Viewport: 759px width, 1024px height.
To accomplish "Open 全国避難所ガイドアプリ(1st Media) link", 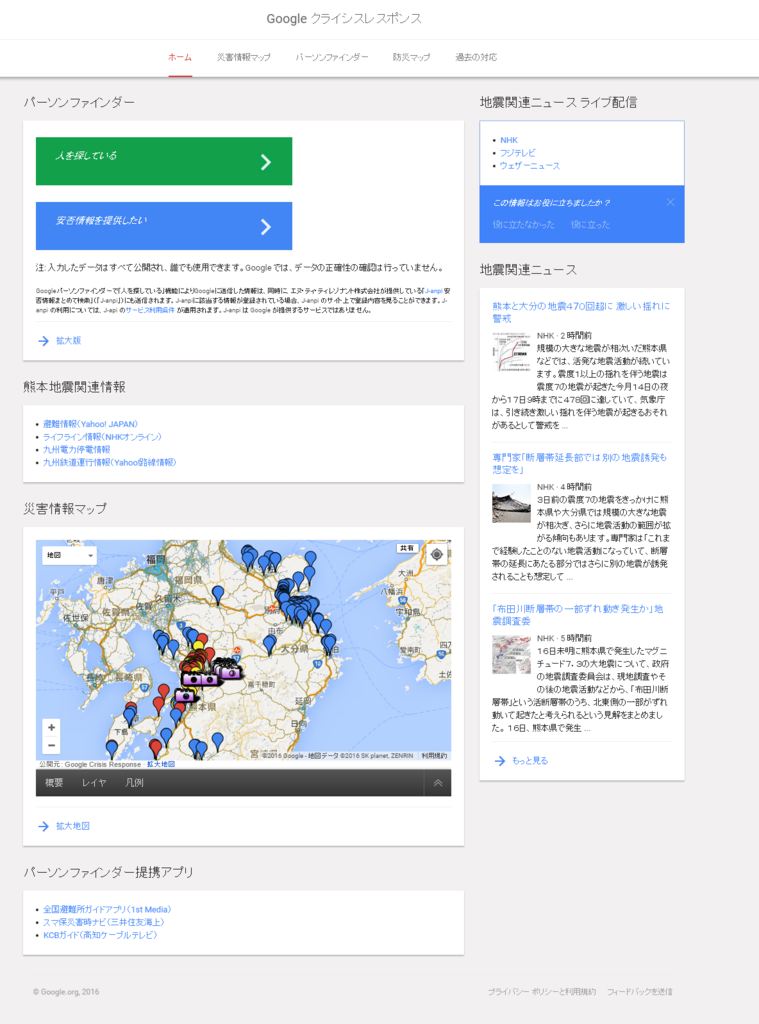I will tap(107, 909).
